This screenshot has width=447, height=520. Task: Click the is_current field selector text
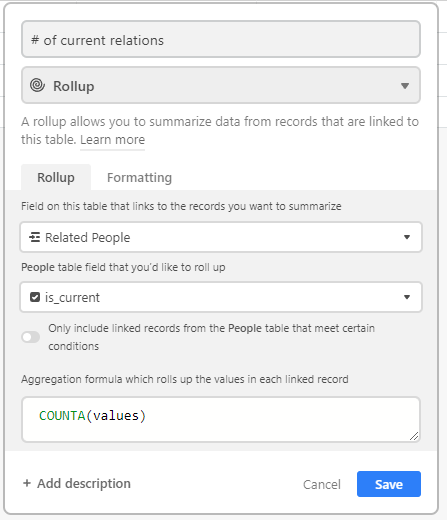tap(72, 297)
